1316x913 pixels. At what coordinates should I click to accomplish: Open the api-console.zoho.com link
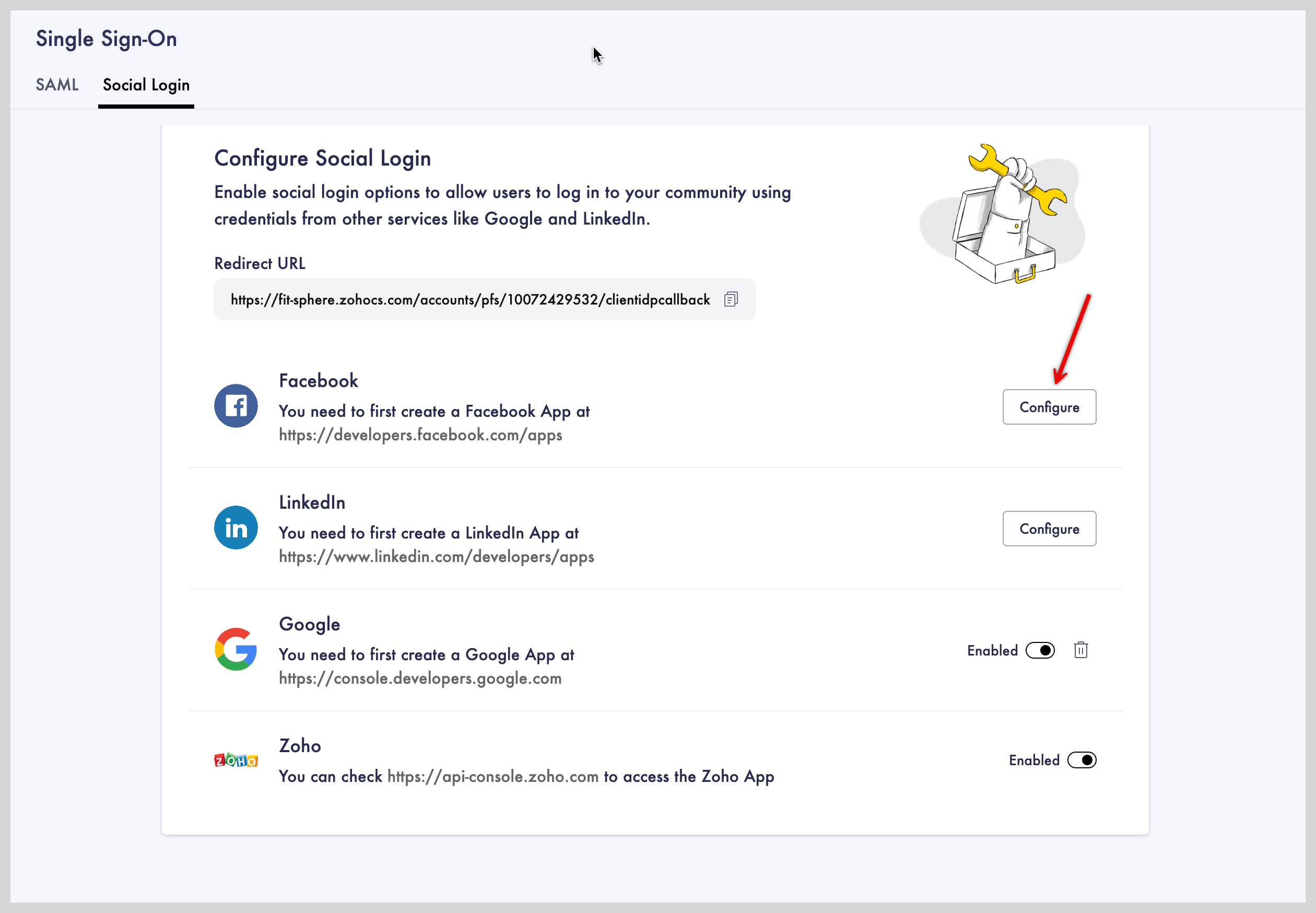click(x=492, y=776)
